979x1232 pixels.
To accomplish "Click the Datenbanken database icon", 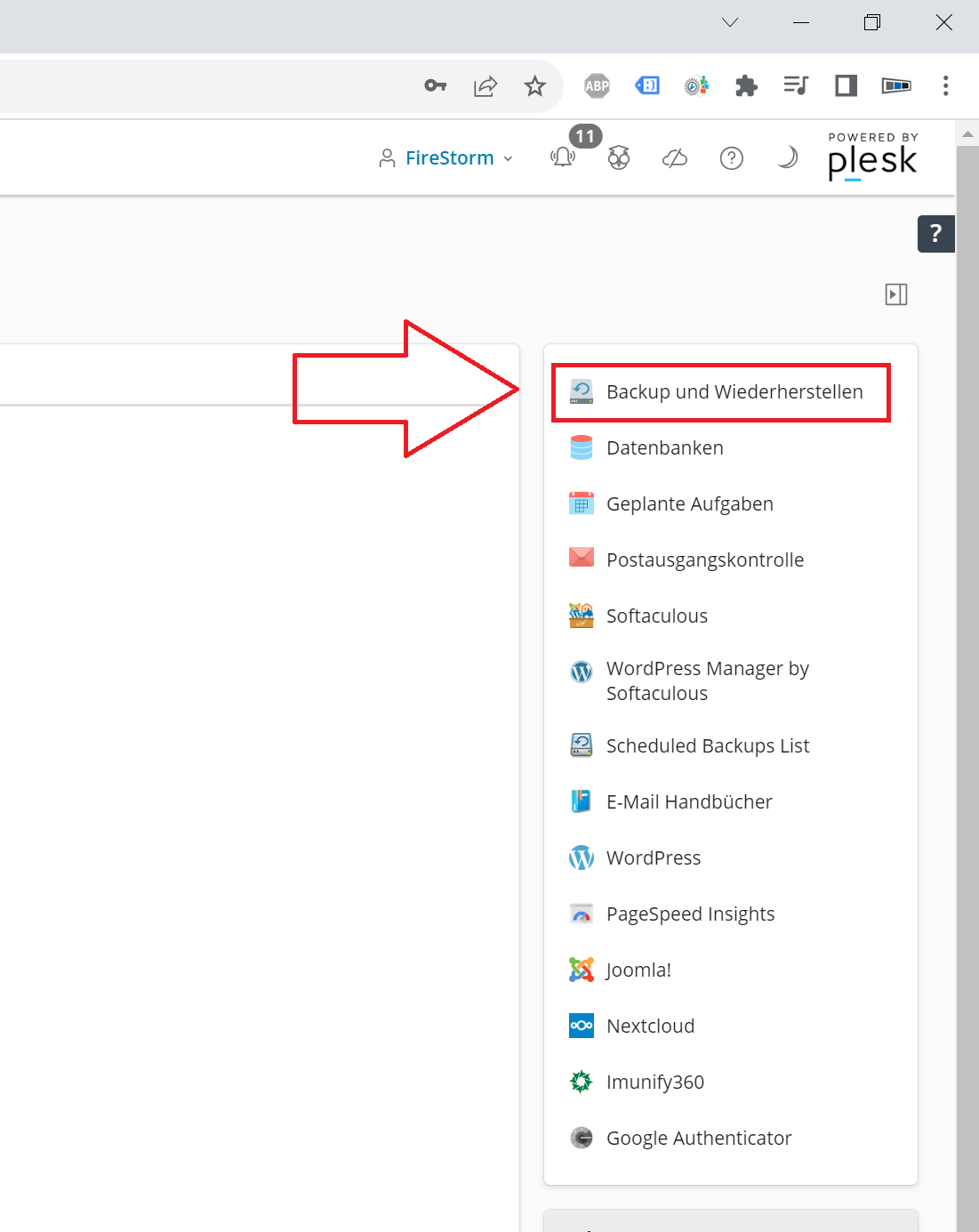I will pyautogui.click(x=582, y=447).
